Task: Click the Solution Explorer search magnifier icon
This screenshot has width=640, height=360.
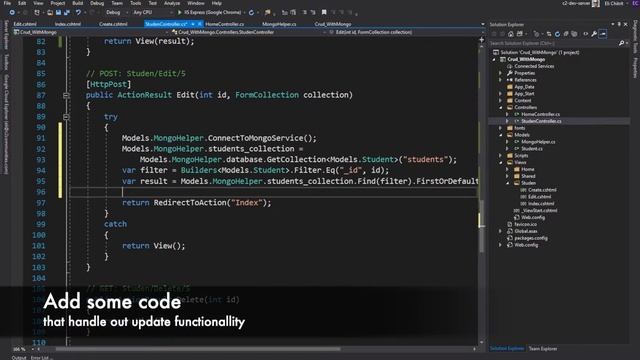Action: point(621,43)
